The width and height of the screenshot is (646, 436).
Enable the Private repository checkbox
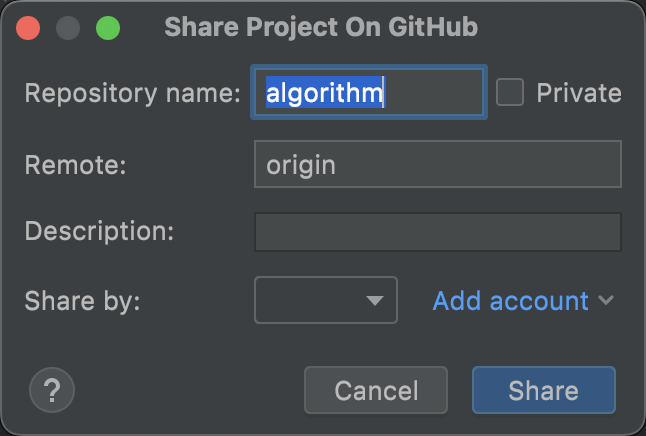510,93
